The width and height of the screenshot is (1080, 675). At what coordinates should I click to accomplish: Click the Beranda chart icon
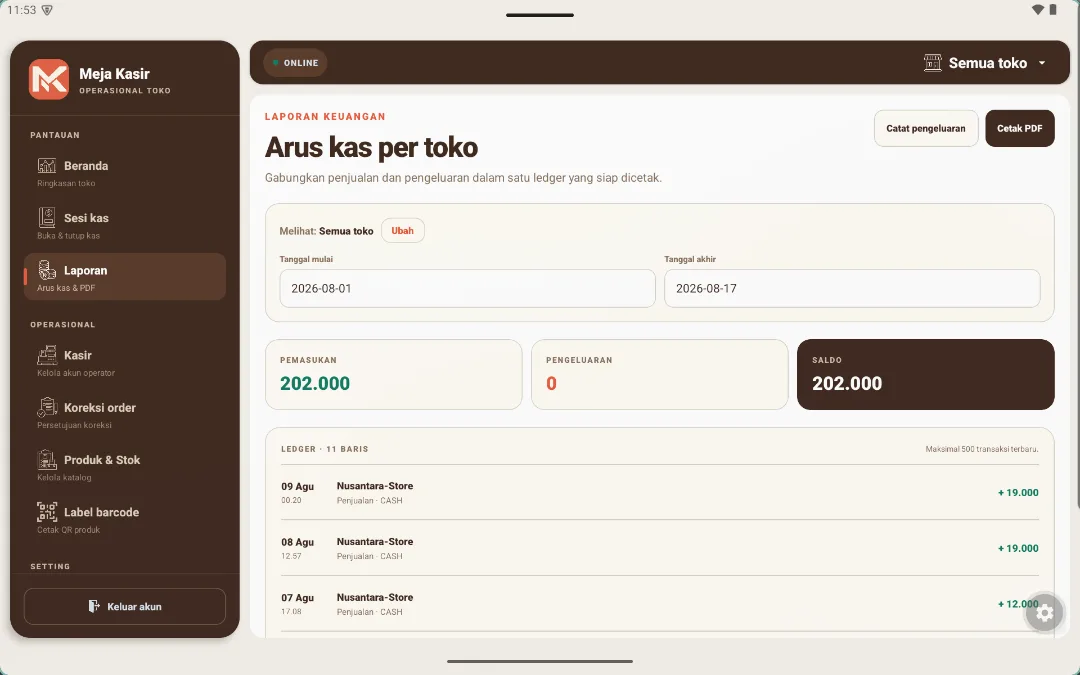(x=47, y=165)
